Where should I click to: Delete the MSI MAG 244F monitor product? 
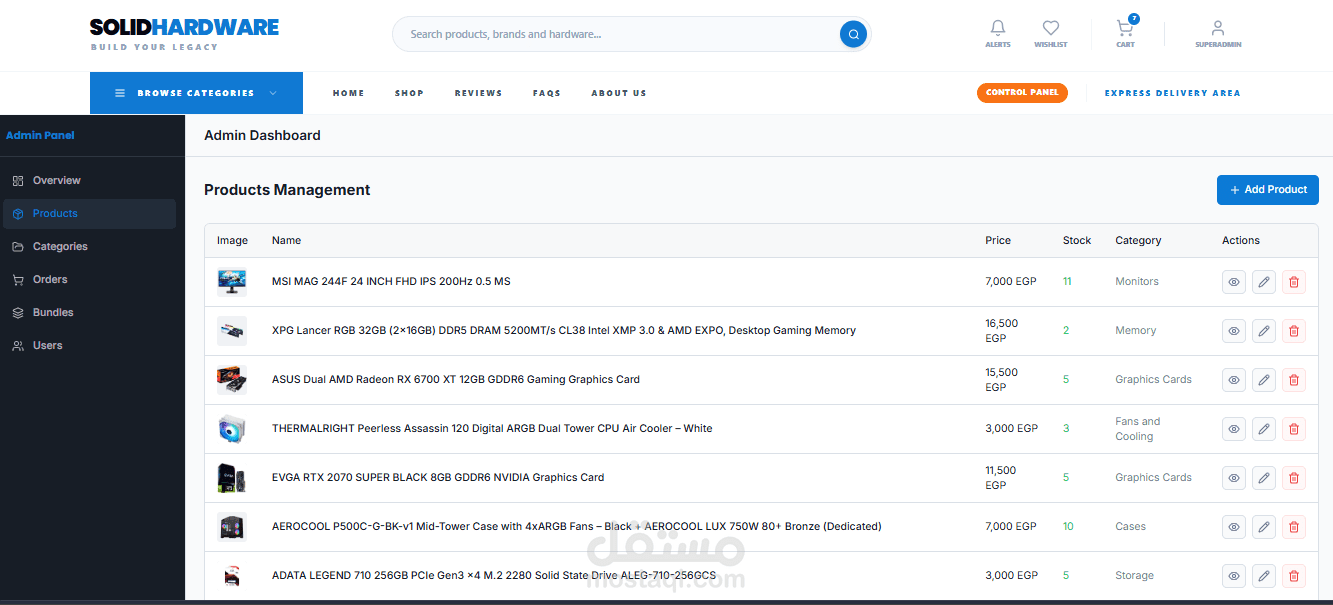click(1294, 282)
